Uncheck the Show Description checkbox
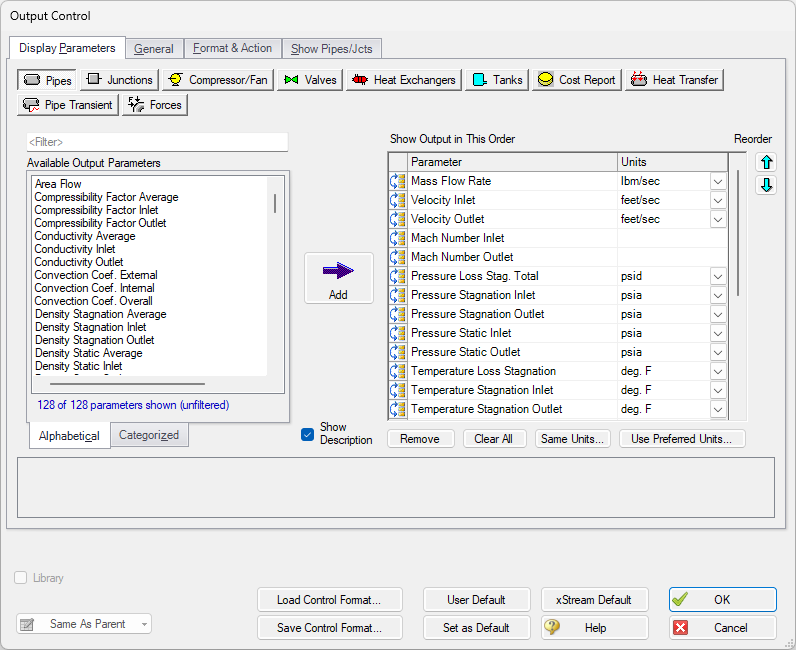The height and width of the screenshot is (650, 796). click(307, 434)
